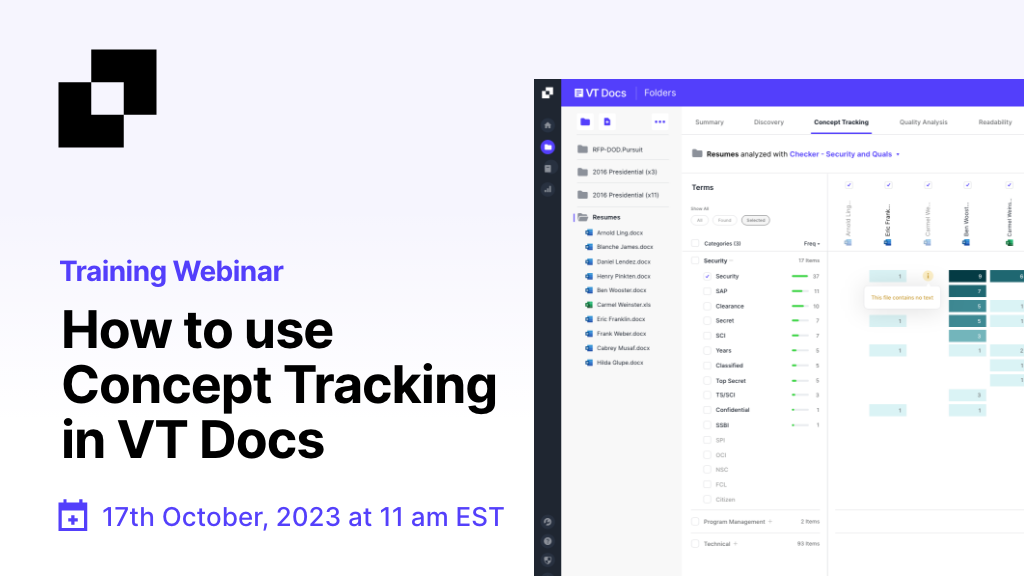1024x576 pixels.
Task: Click the new folder icon above the file list
Action: [585, 122]
